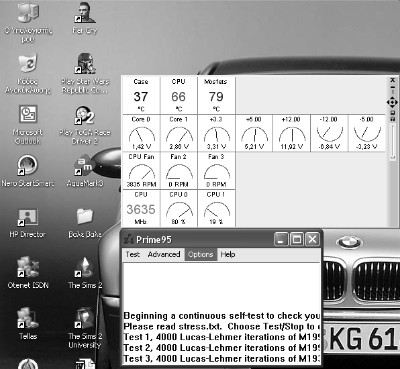The width and height of the screenshot is (400, 369).
Task: Click the vertical slider on monitor sidebar
Action: pos(393,141)
